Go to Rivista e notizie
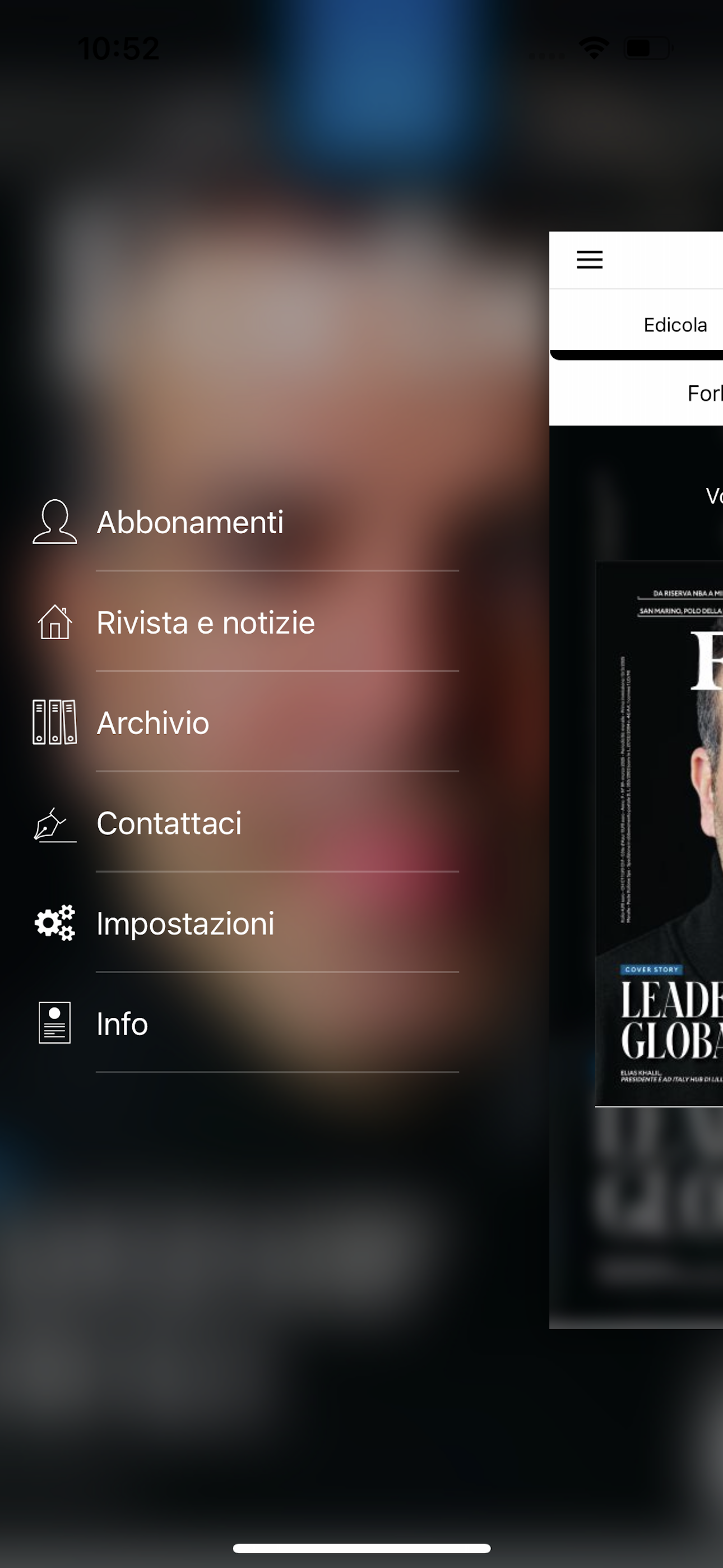 [206, 622]
